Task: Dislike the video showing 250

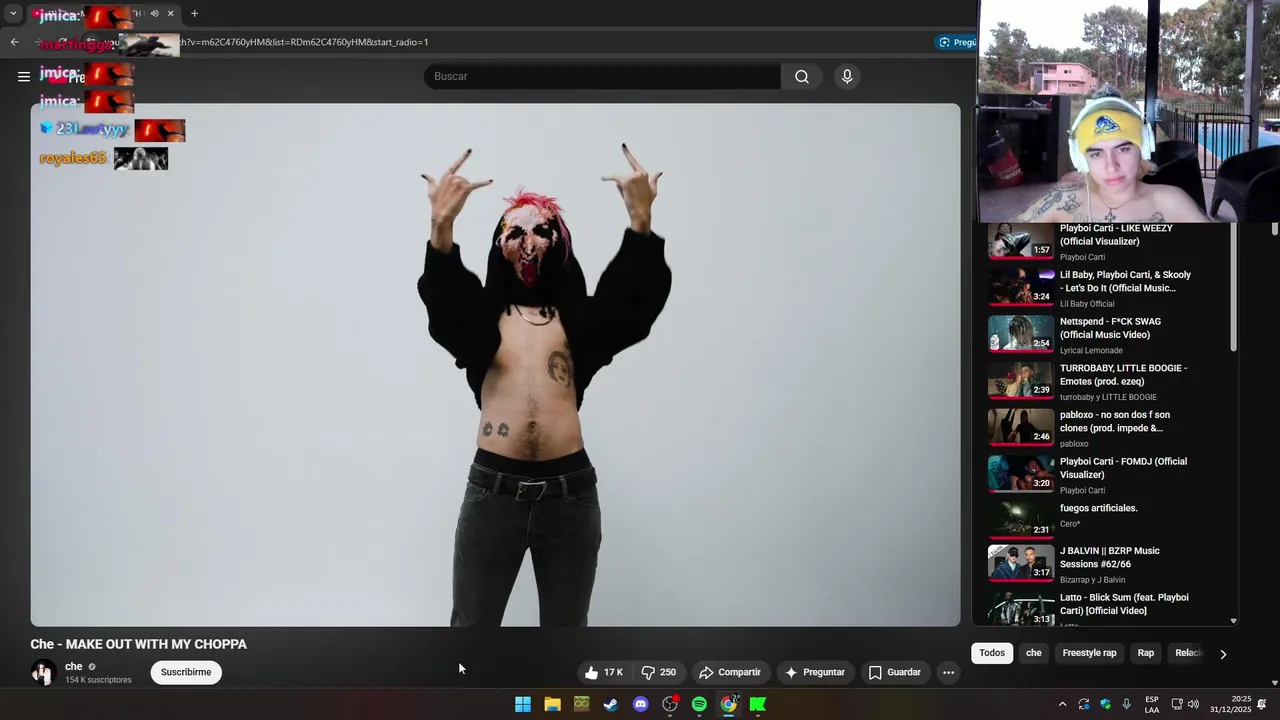Action: [660, 672]
